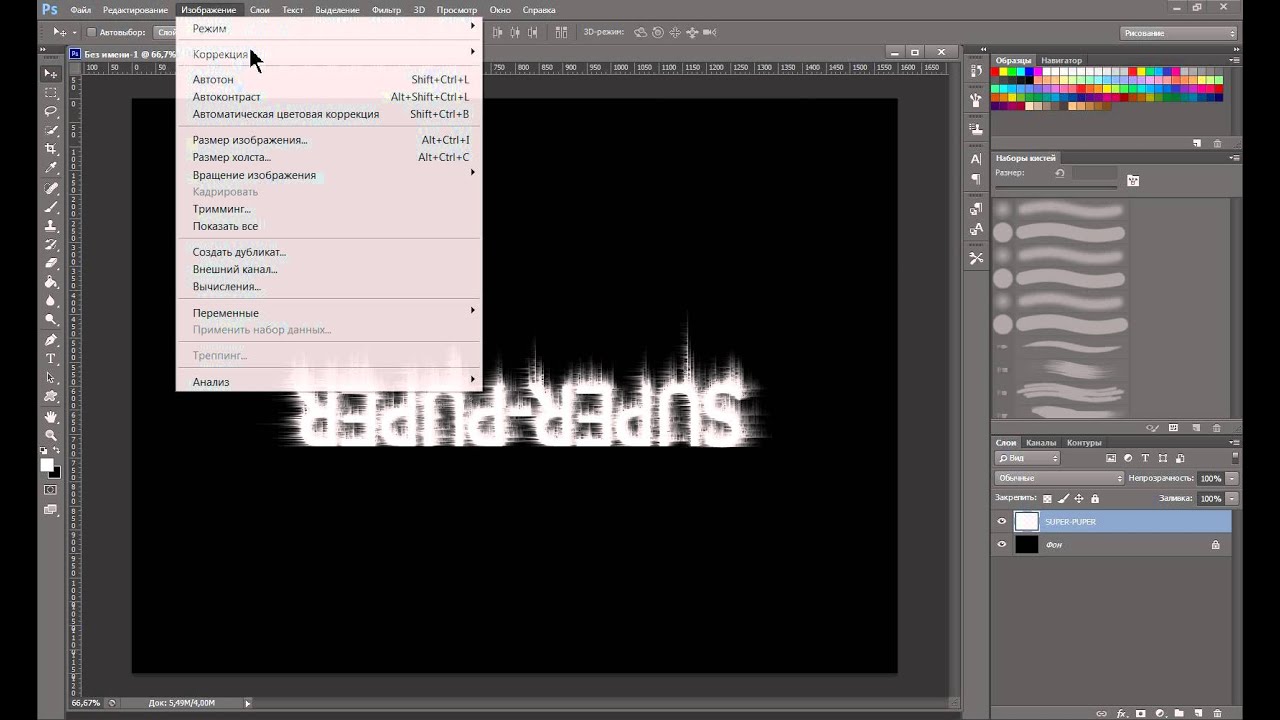This screenshot has width=1280, height=720.
Task: Switch to the Навигатор tab
Action: (1062, 60)
